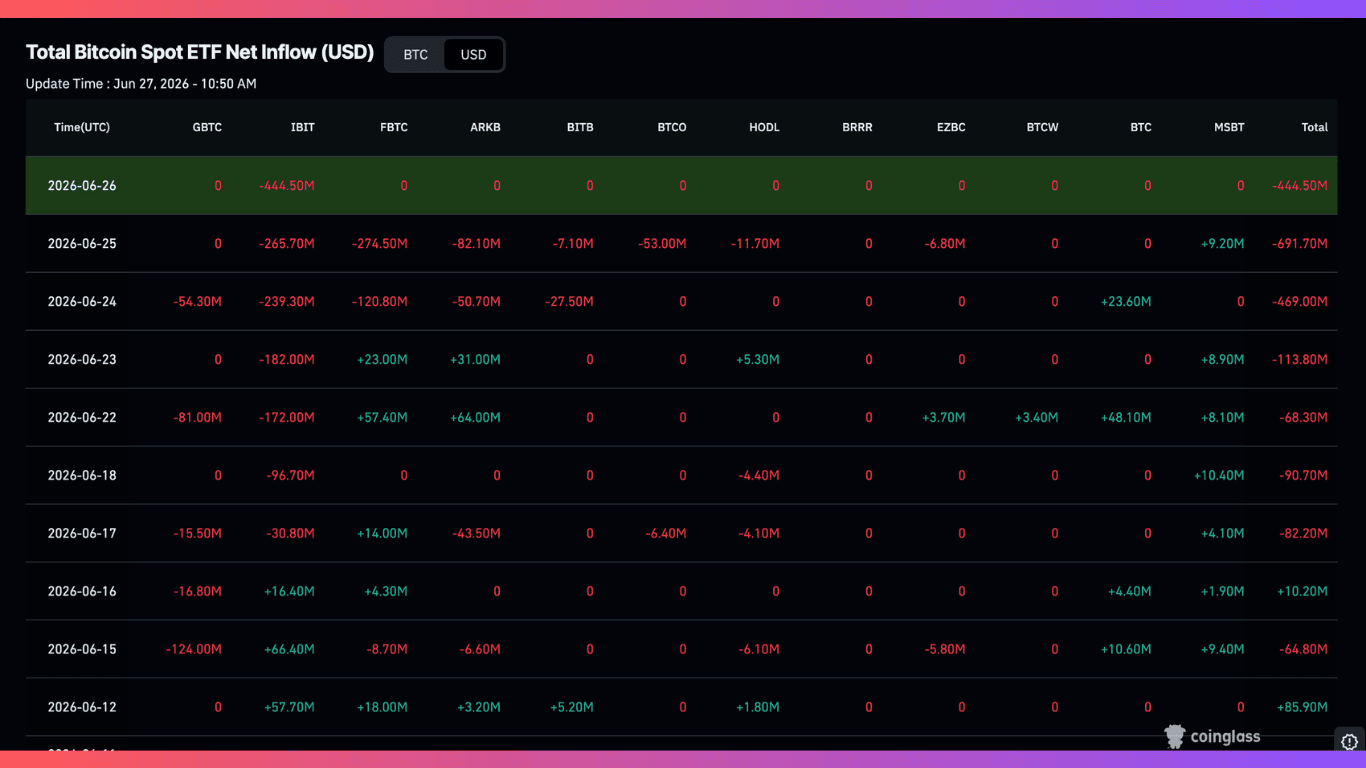
Task: Click the IBIT column header
Action: click(302, 127)
